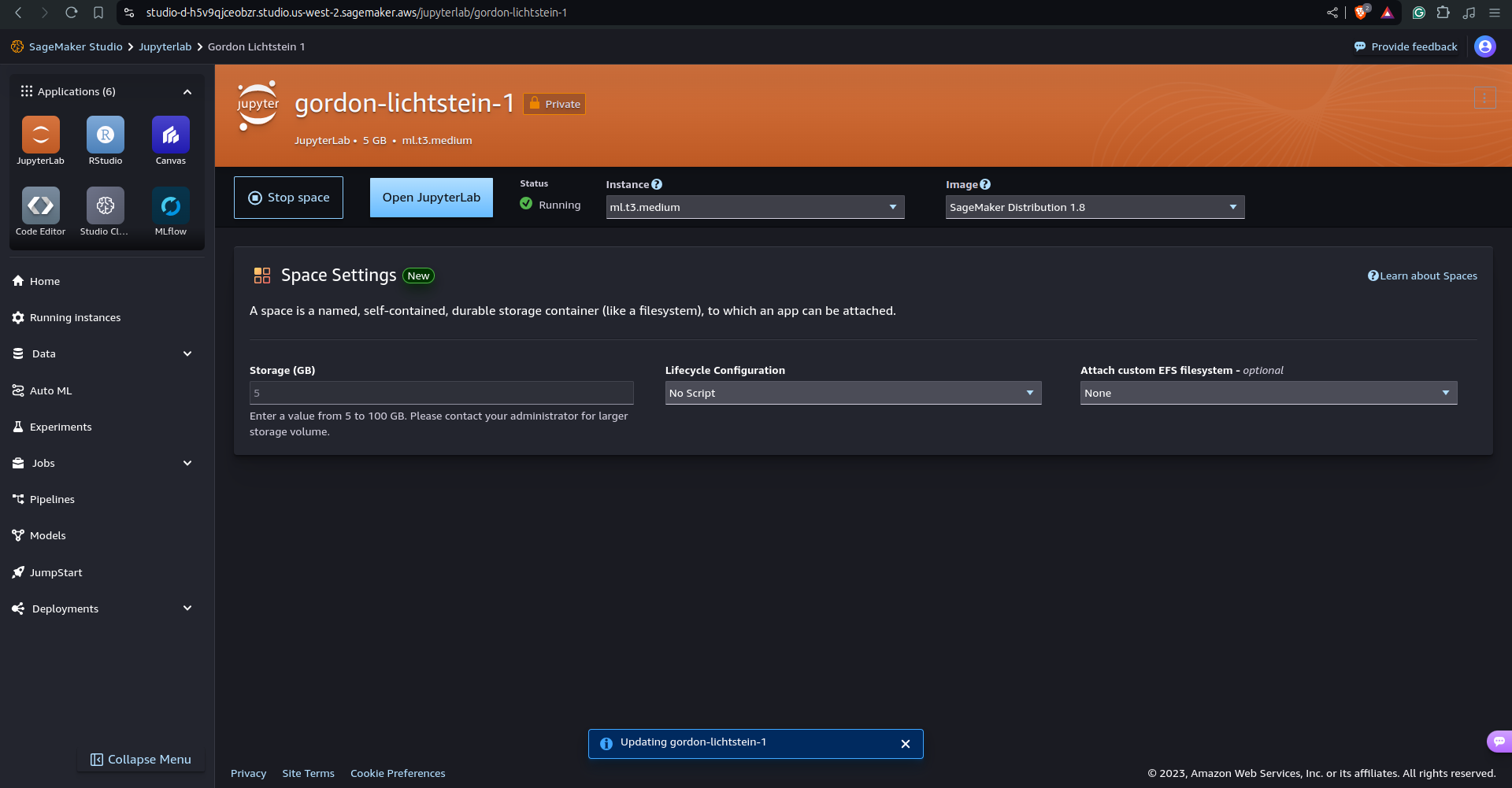Image resolution: width=1512 pixels, height=788 pixels.
Task: Go to Jupyterlab breadcrumb link
Action: pyautogui.click(x=165, y=46)
